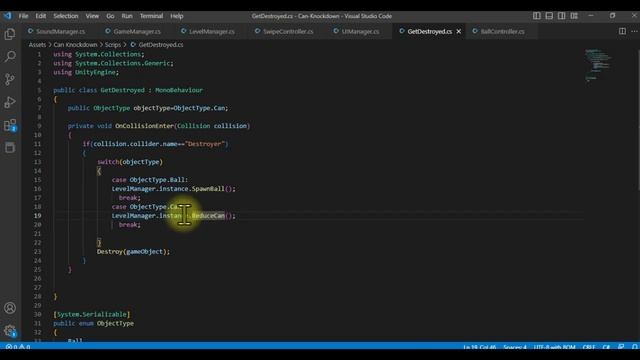The height and width of the screenshot is (360, 640).
Task: Click Assets in the breadcrumb
Action: point(37,45)
